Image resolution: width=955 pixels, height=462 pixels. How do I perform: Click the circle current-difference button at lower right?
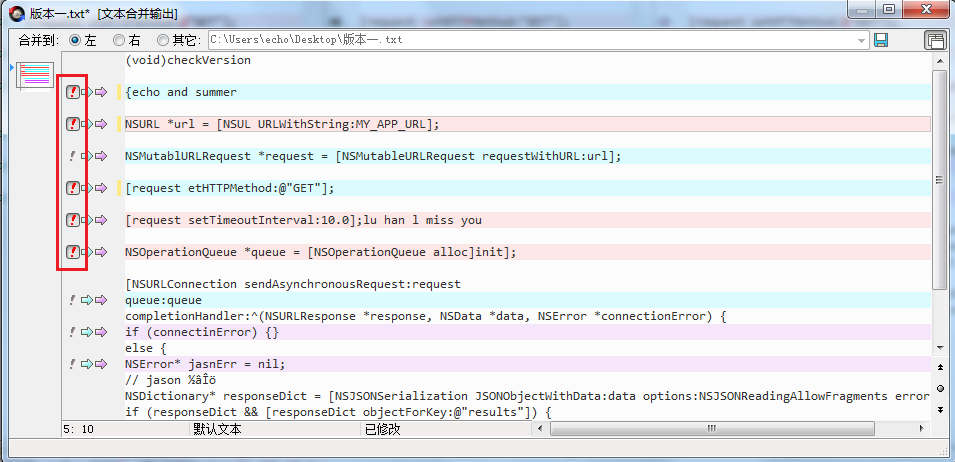pos(941,388)
